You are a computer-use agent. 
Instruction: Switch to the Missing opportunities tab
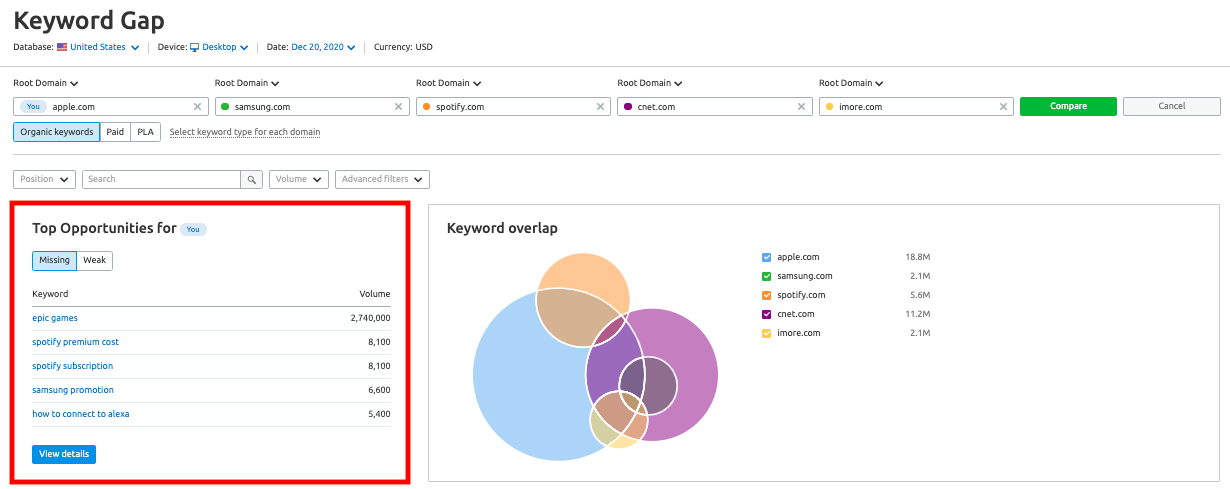click(x=55, y=260)
